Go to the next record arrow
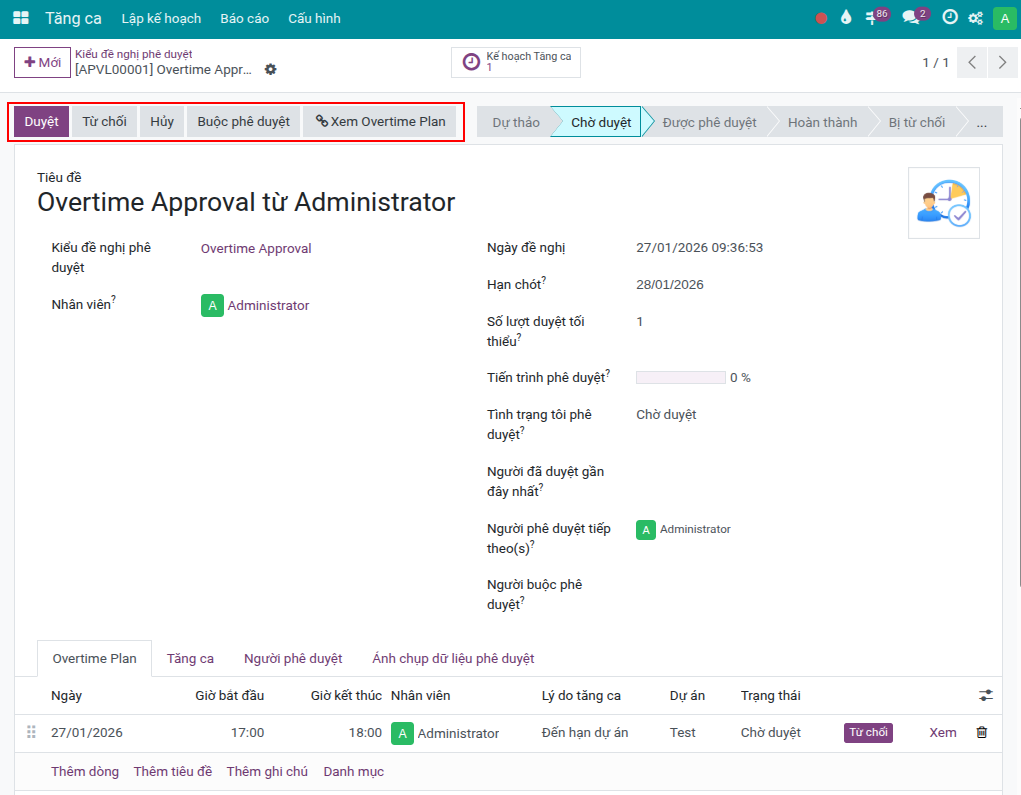The height and width of the screenshot is (795, 1021). click(1002, 63)
